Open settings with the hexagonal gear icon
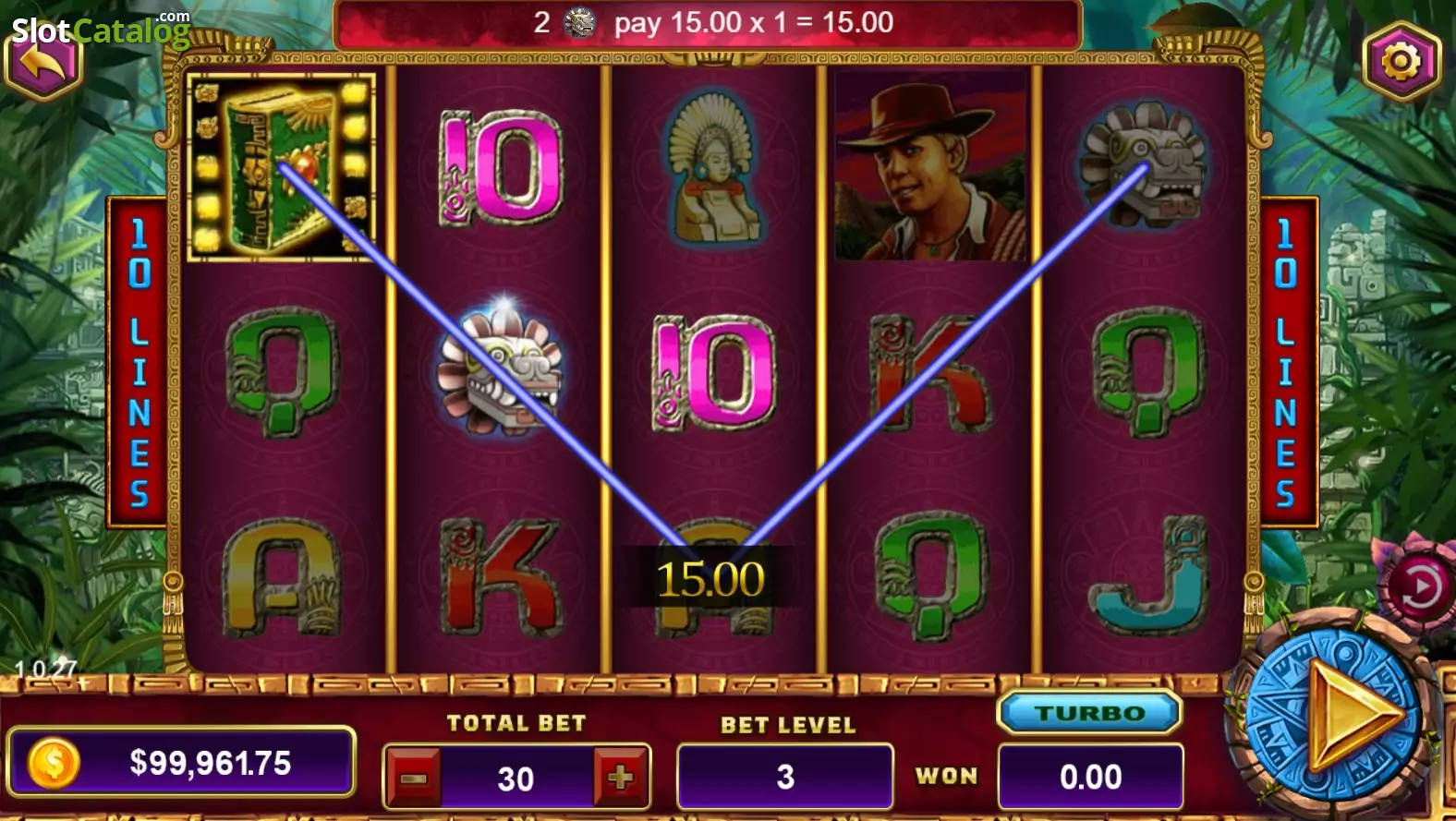 [1401, 62]
